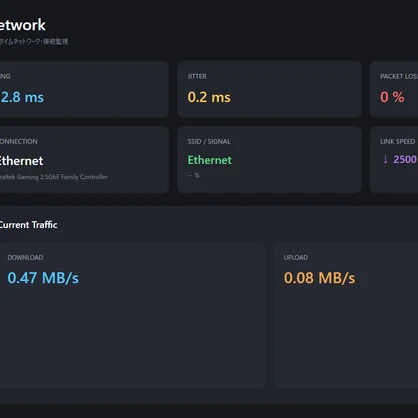Click the Realtek Gaming 2.5GbE Family Controller text
The height and width of the screenshot is (418, 418).
click(54, 177)
